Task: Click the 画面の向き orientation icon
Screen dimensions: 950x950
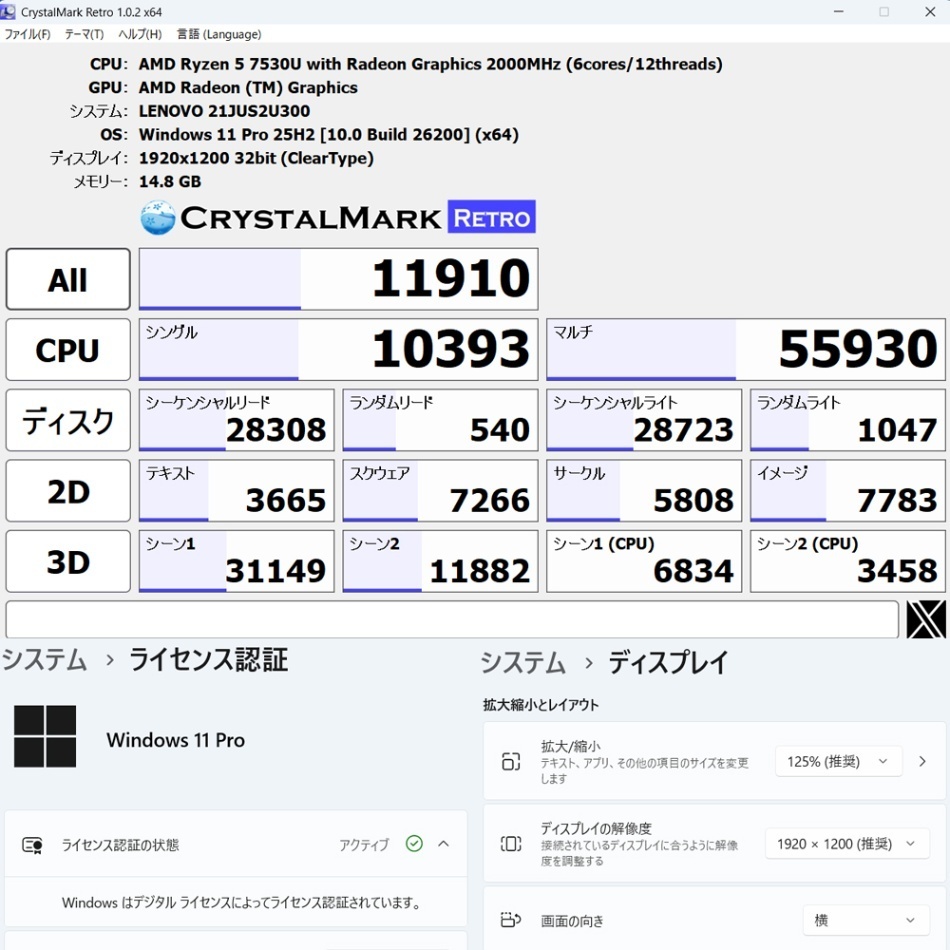Action: pyautogui.click(x=511, y=920)
